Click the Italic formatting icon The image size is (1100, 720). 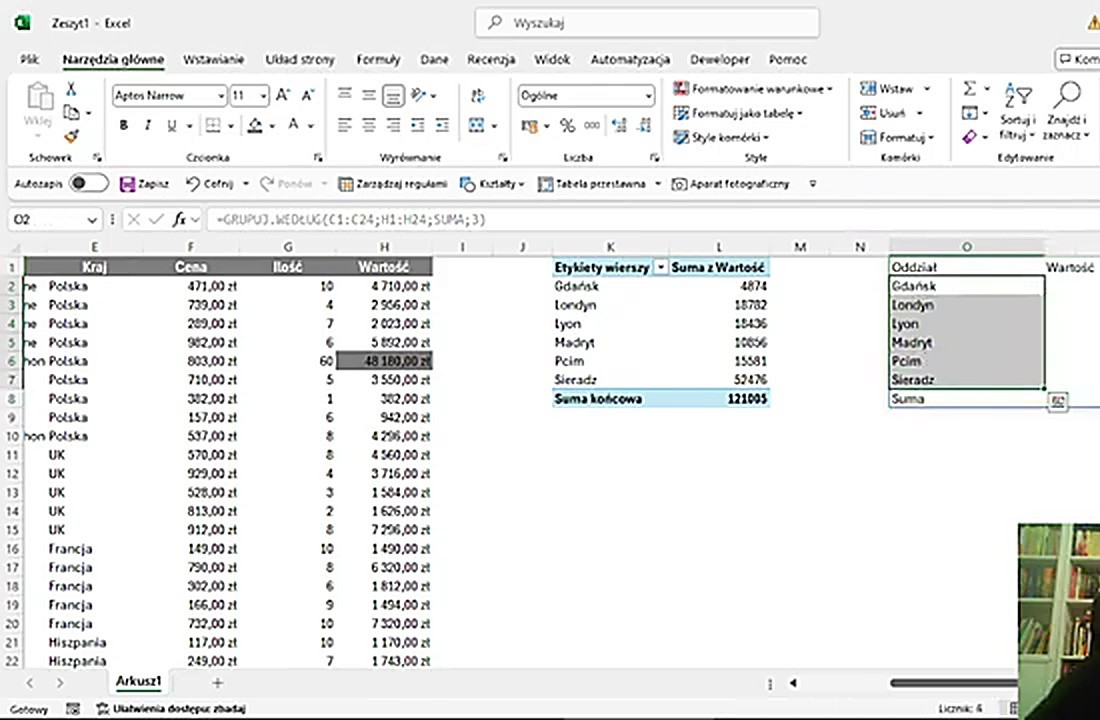tap(148, 126)
